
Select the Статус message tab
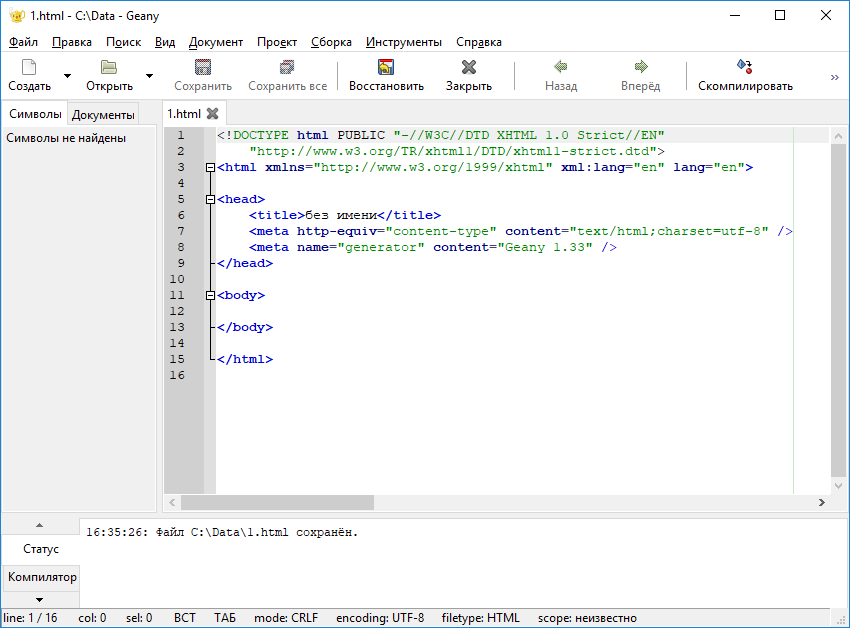41,549
